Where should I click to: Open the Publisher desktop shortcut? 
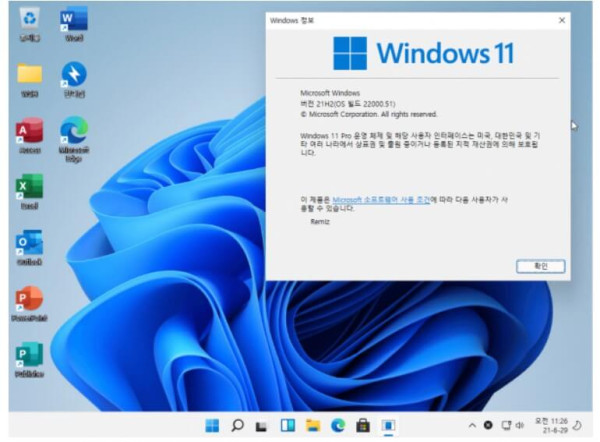click(29, 360)
